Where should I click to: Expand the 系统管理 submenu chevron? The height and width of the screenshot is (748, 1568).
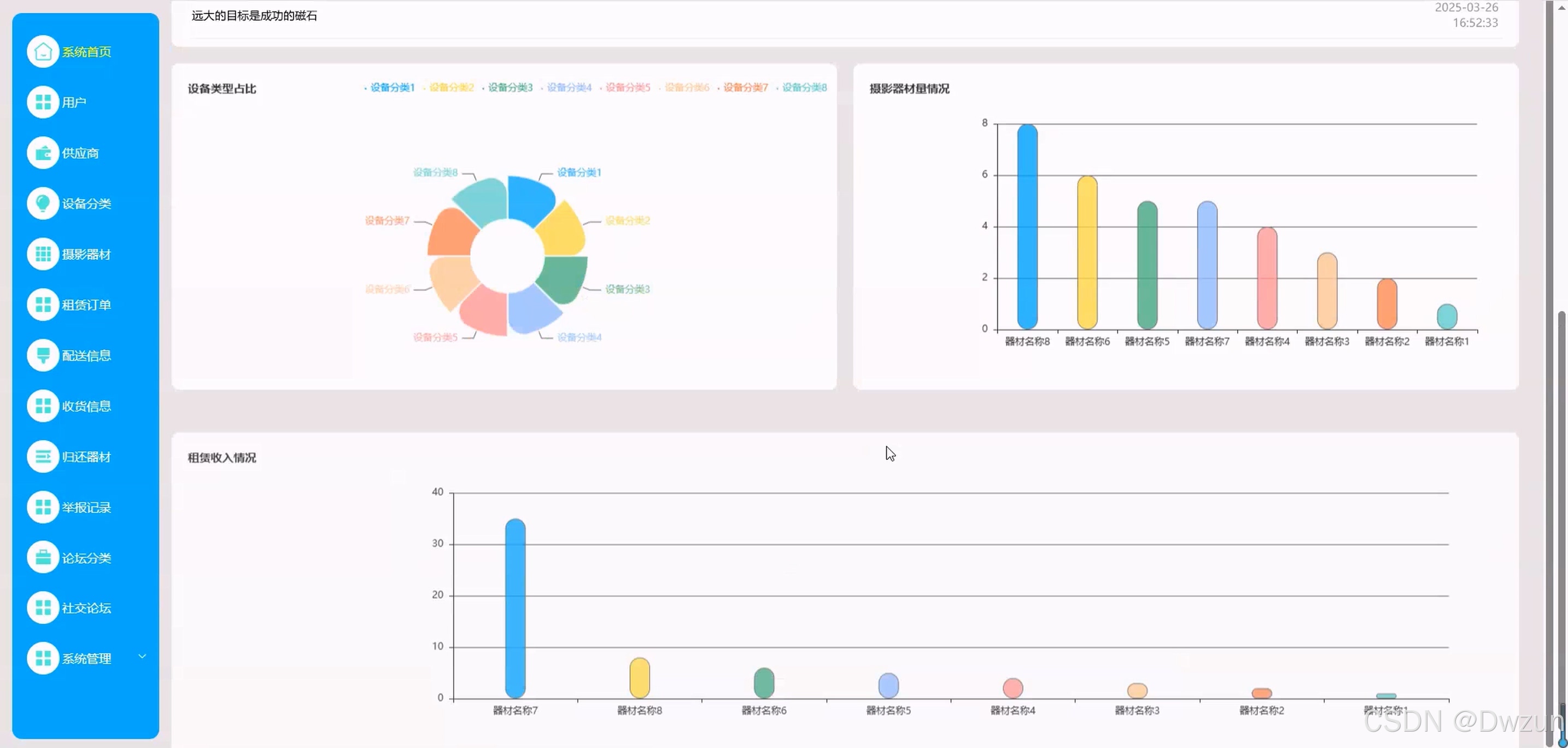click(x=143, y=656)
